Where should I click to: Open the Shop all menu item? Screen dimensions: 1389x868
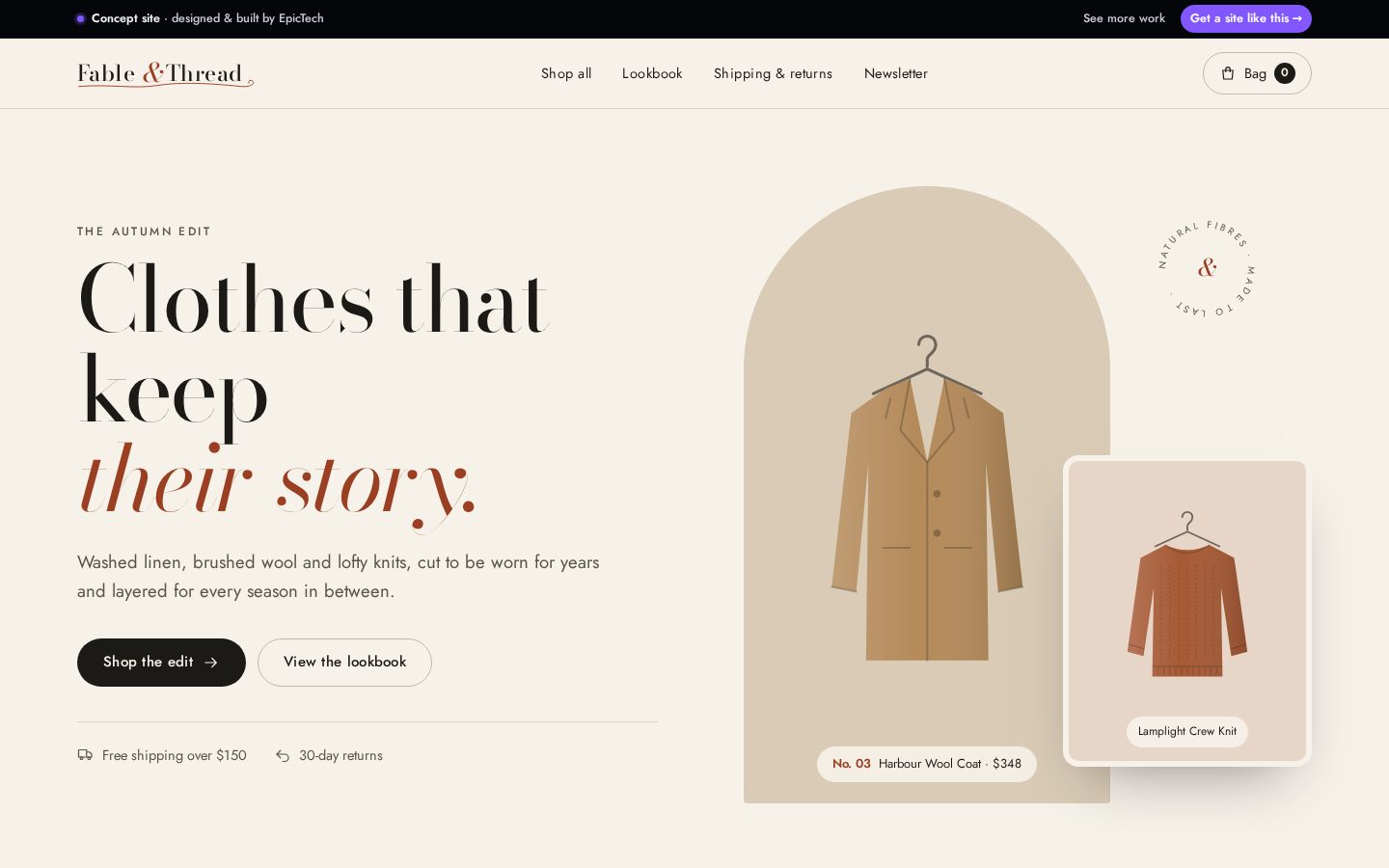tap(566, 73)
